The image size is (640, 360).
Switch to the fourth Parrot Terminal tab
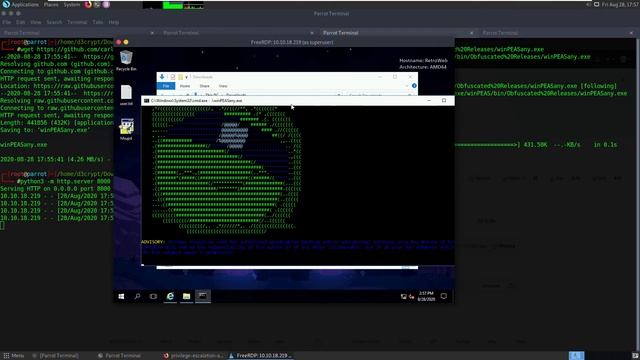(557, 33)
